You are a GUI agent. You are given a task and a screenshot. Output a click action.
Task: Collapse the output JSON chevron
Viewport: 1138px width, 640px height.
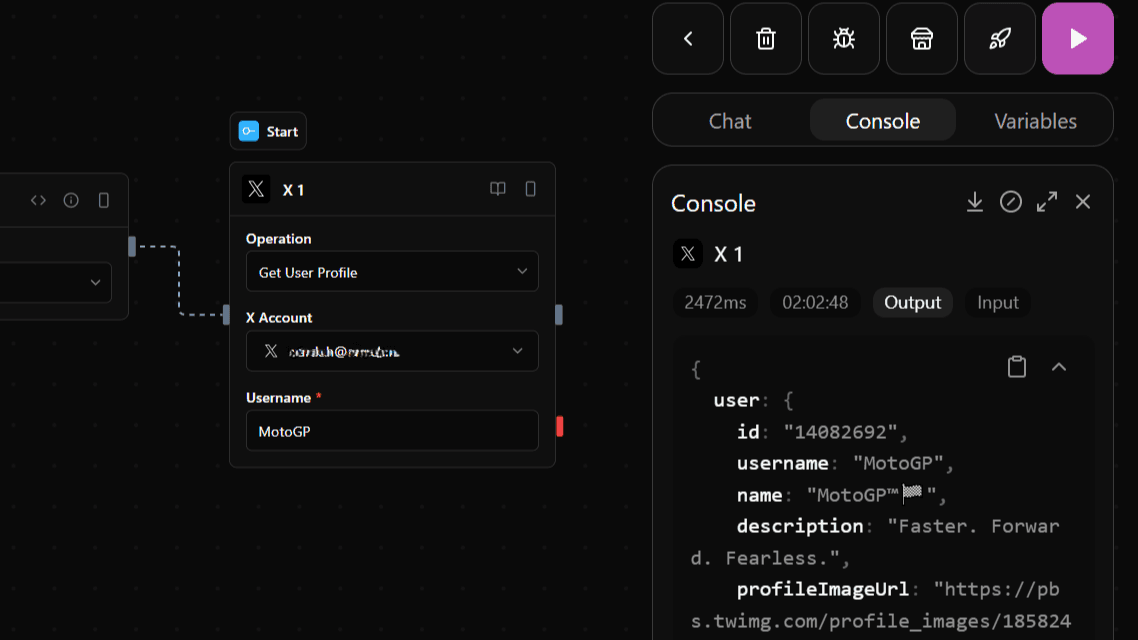click(1059, 367)
